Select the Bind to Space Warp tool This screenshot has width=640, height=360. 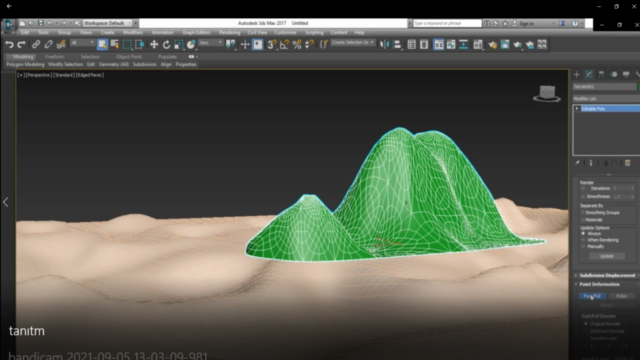tap(61, 44)
